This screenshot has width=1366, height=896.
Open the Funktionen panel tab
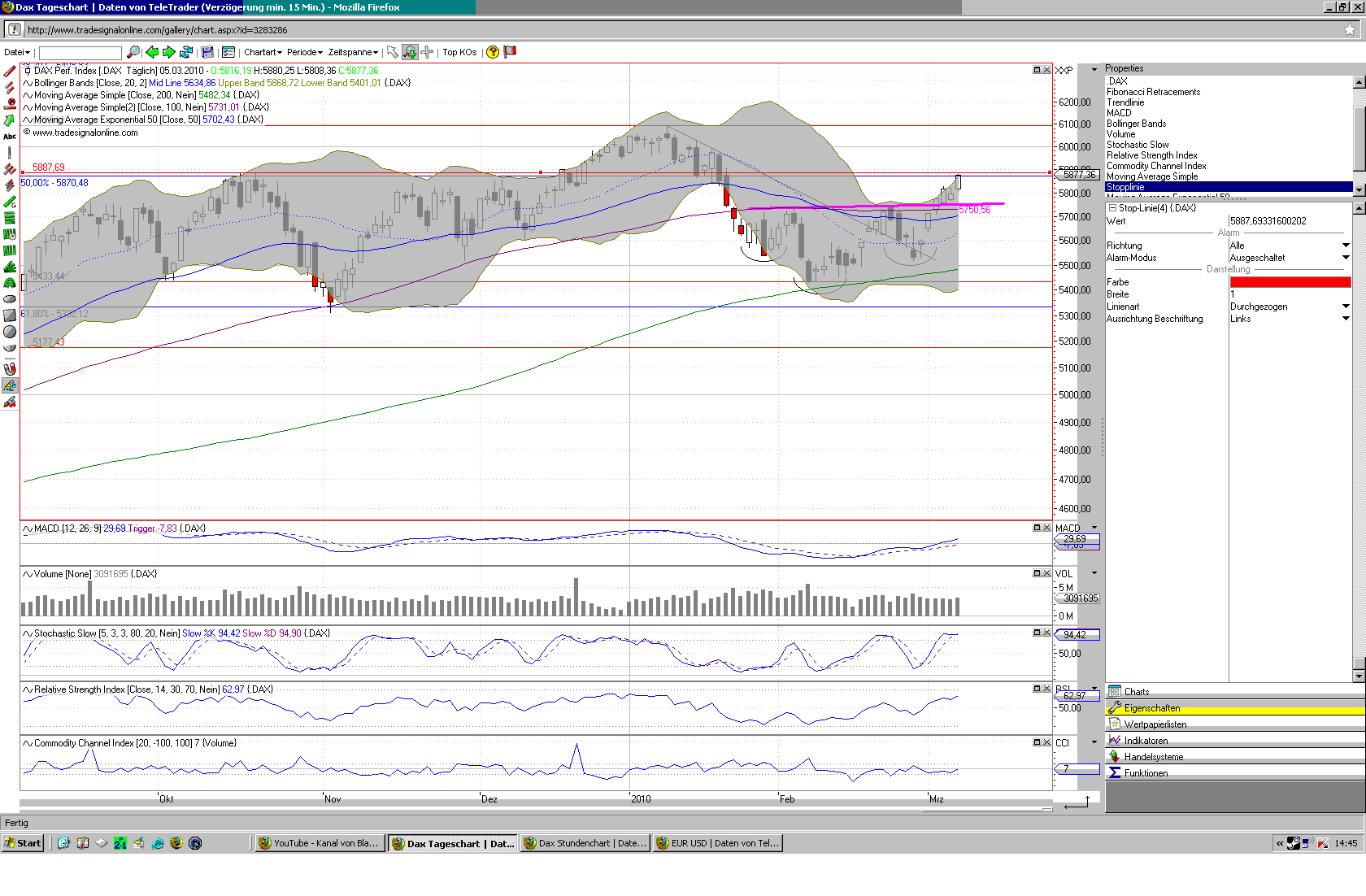click(x=1235, y=773)
